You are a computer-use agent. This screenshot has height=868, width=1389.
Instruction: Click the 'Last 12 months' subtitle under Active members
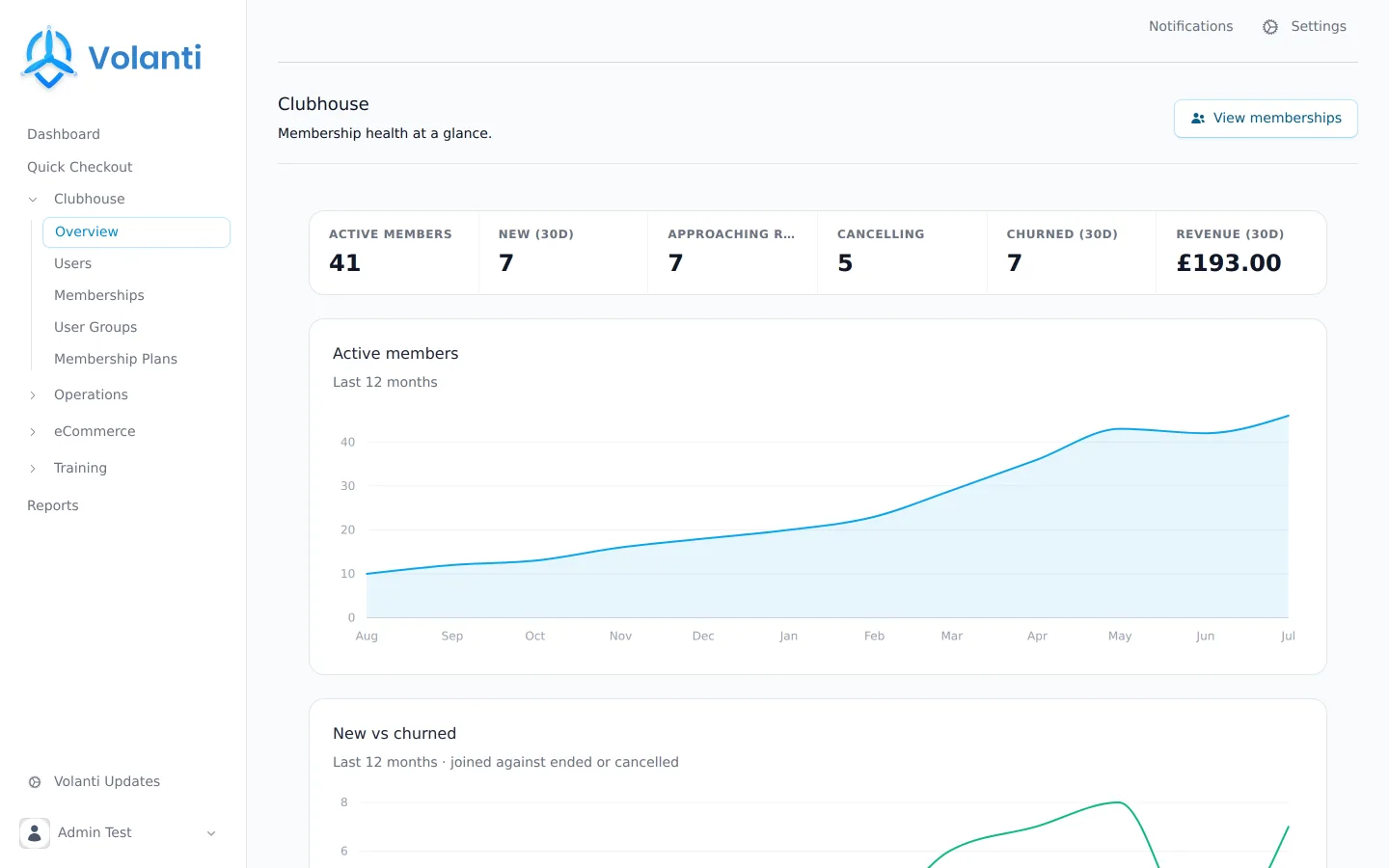pyautogui.click(x=385, y=382)
